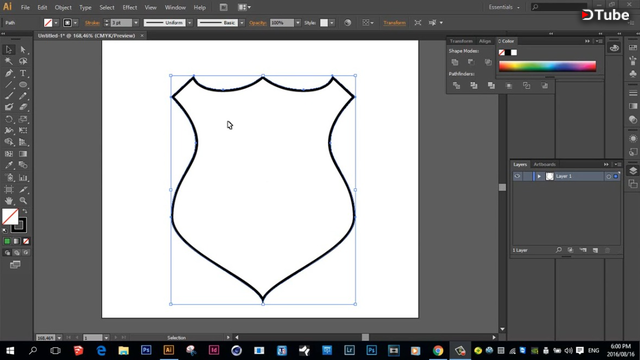Select the Shape Builder tool
Screen dimensions: 640x360
tap(9, 142)
